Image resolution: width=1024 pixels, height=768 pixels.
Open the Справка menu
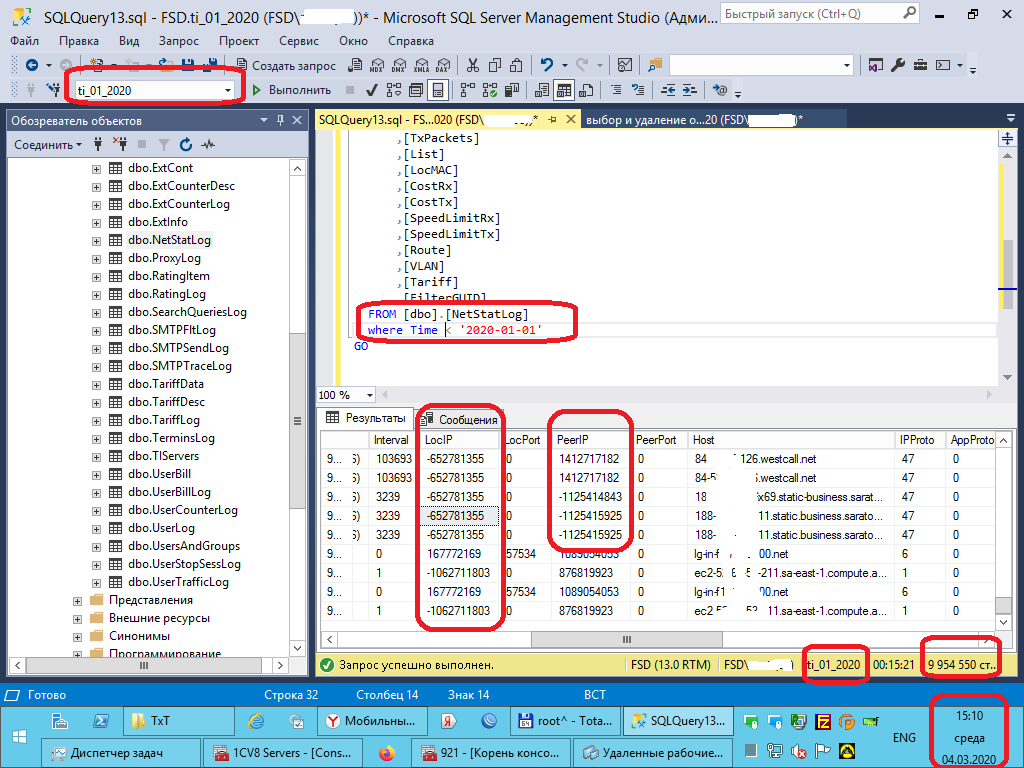411,40
